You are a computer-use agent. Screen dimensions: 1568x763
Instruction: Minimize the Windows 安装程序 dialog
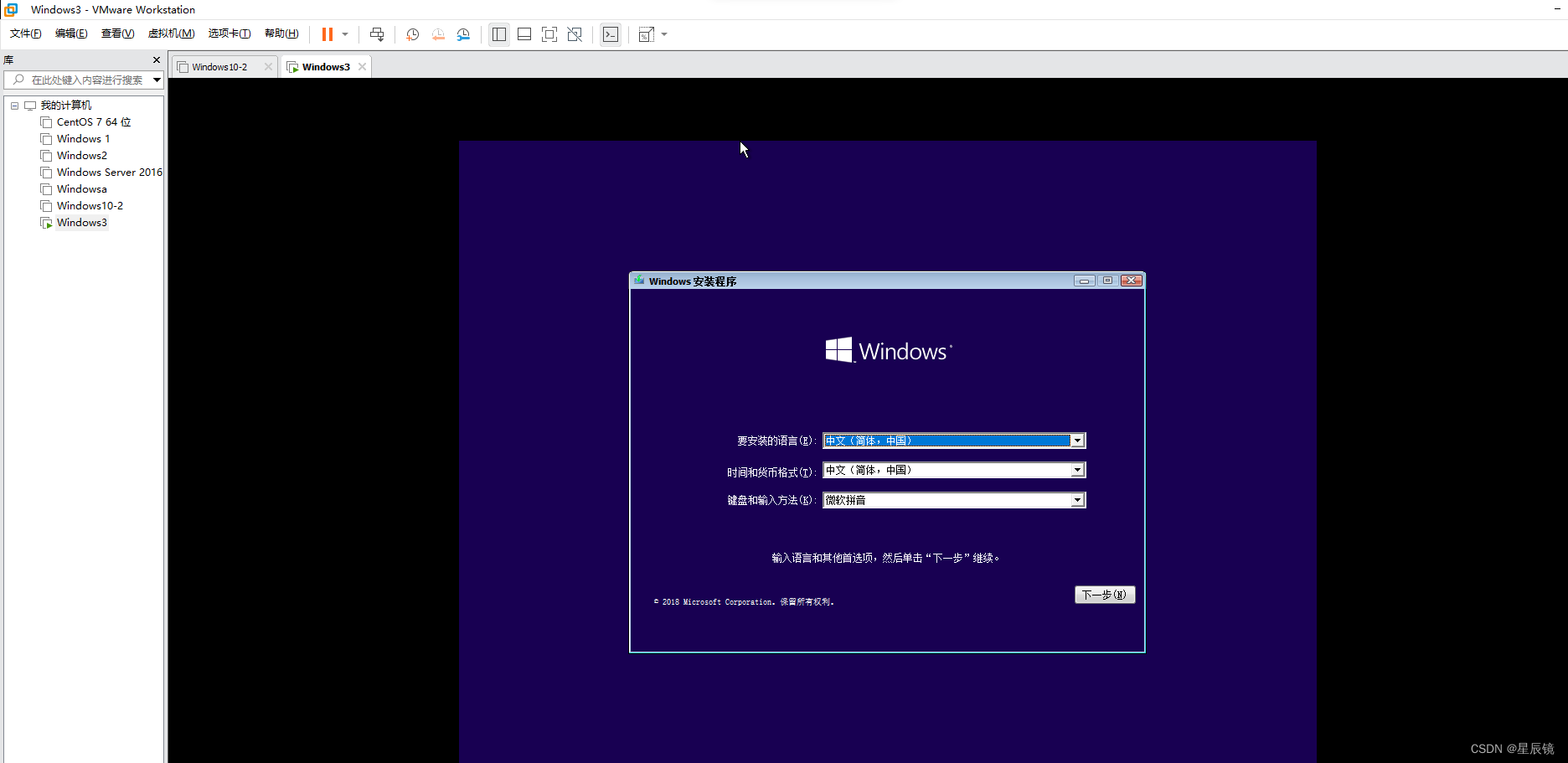(1084, 281)
